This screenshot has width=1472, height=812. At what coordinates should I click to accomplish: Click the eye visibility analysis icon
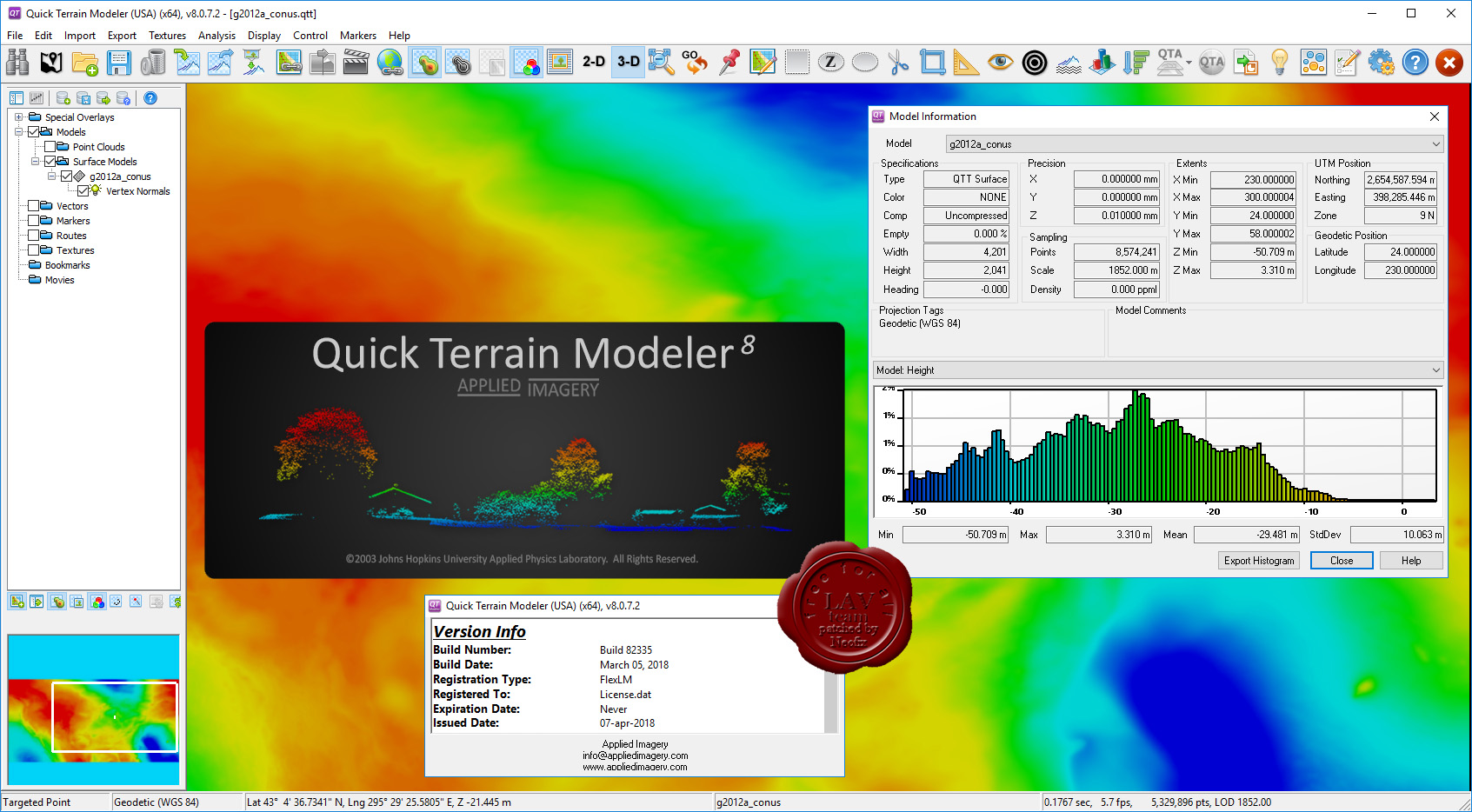(1001, 63)
